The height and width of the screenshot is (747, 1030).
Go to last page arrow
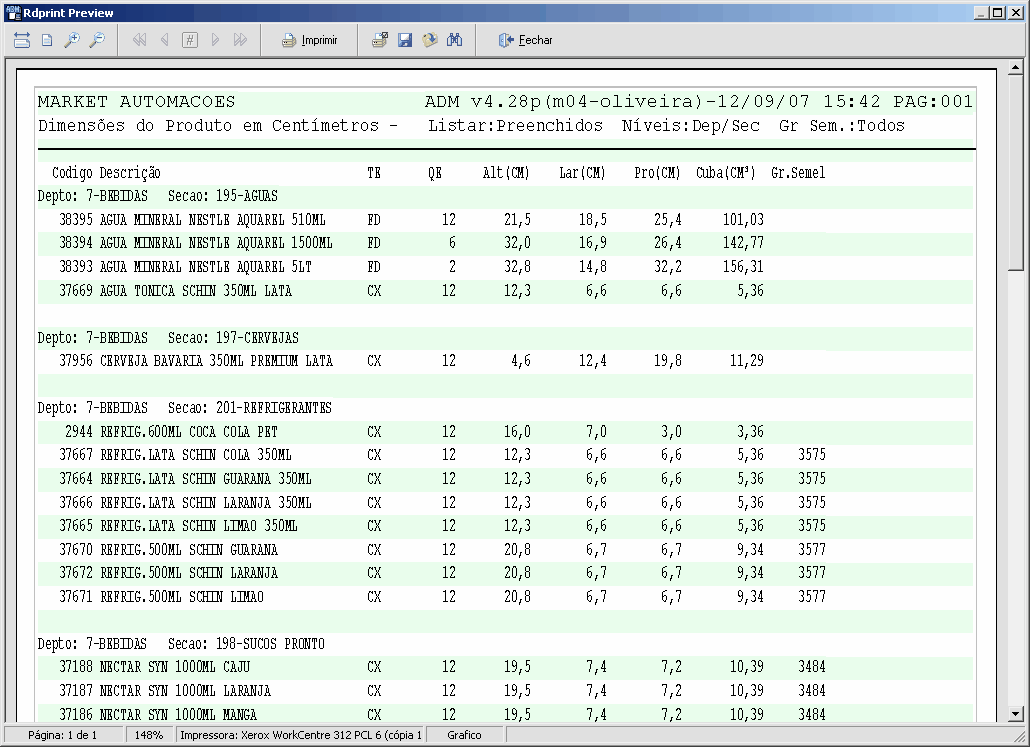tap(240, 40)
